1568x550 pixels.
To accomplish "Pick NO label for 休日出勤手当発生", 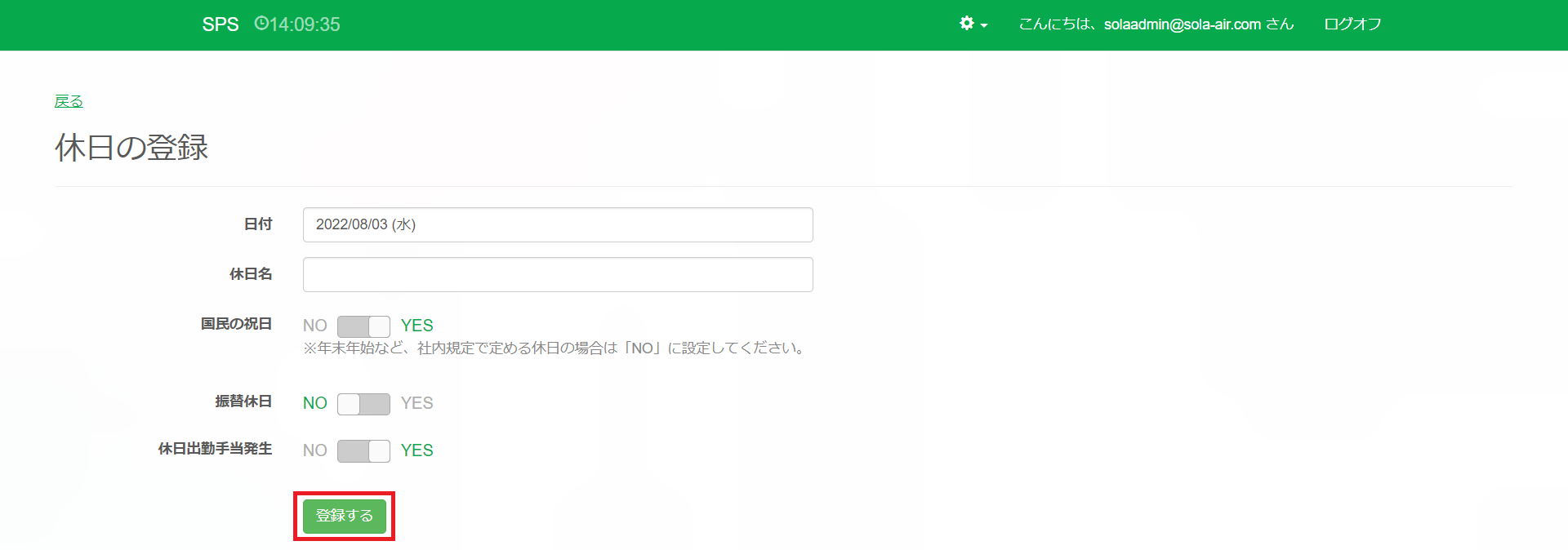I will click(x=314, y=450).
